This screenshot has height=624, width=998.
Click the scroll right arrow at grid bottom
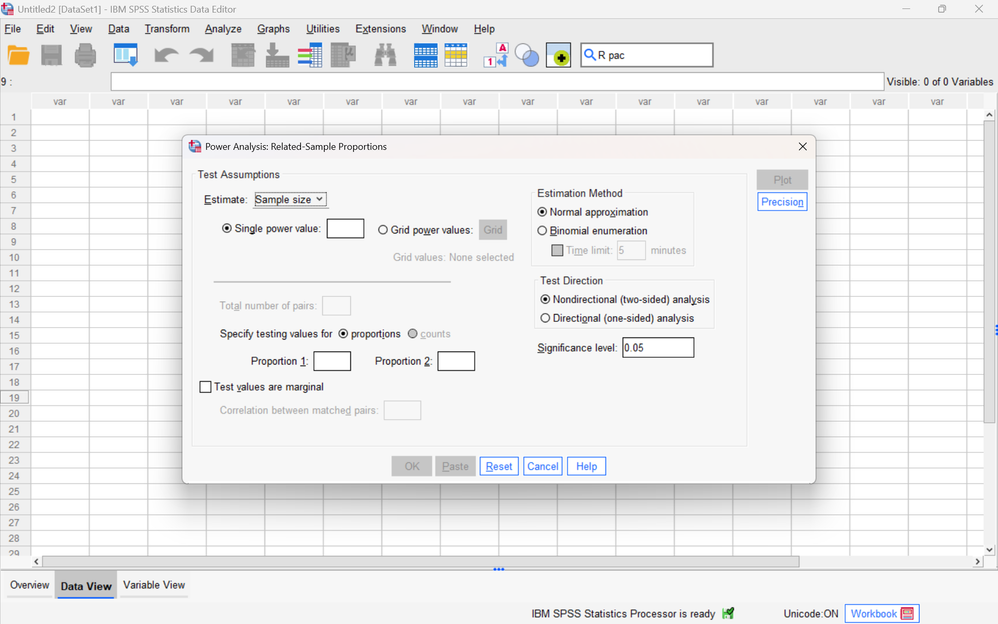(x=978, y=562)
